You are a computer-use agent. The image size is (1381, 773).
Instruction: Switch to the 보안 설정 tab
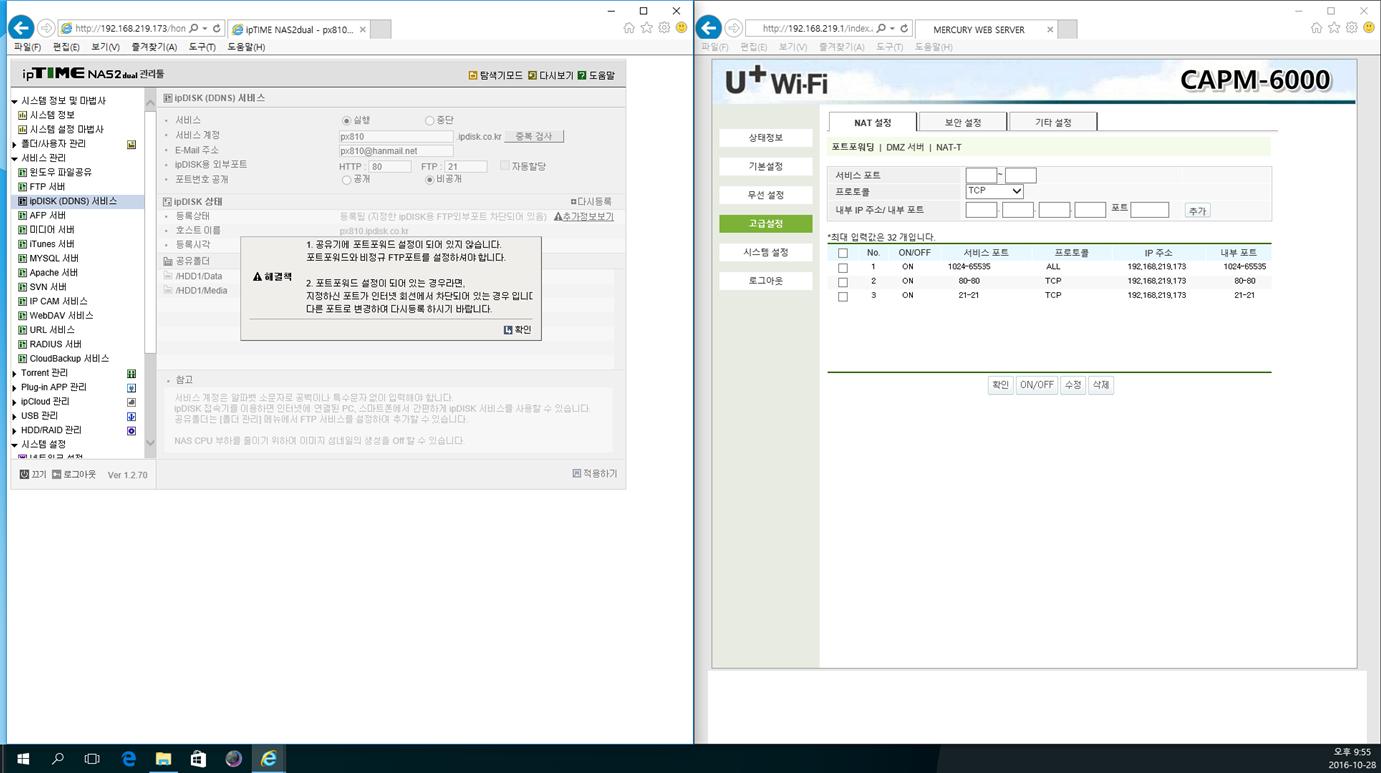point(962,122)
